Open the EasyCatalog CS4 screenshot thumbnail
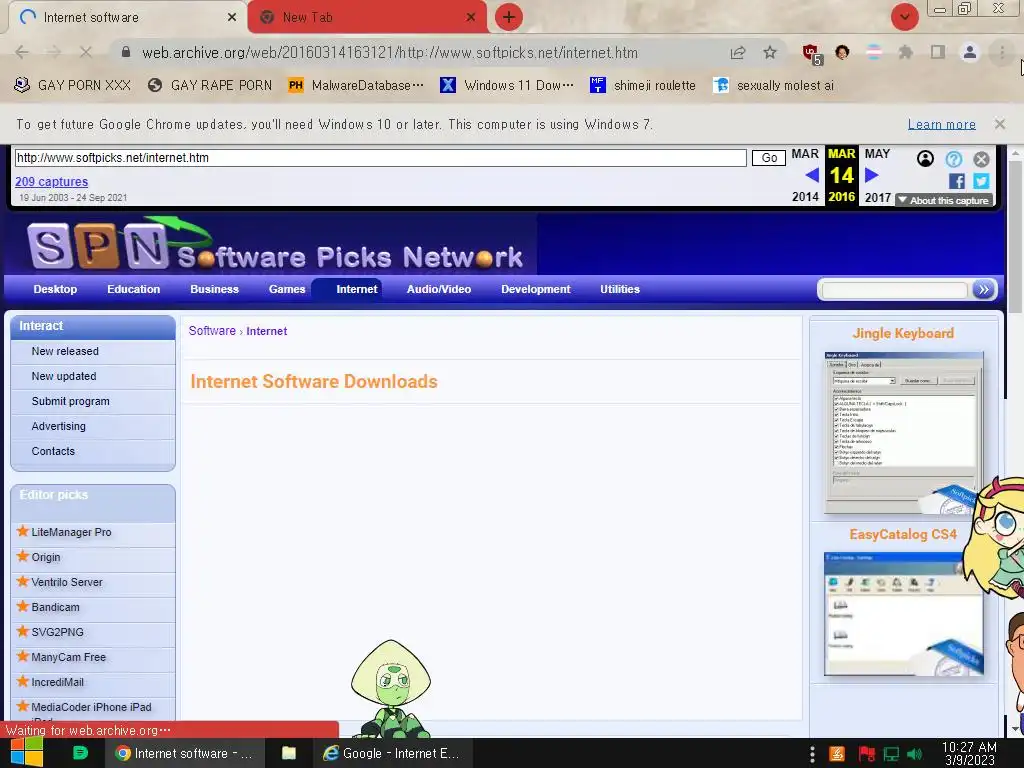 coord(904,614)
